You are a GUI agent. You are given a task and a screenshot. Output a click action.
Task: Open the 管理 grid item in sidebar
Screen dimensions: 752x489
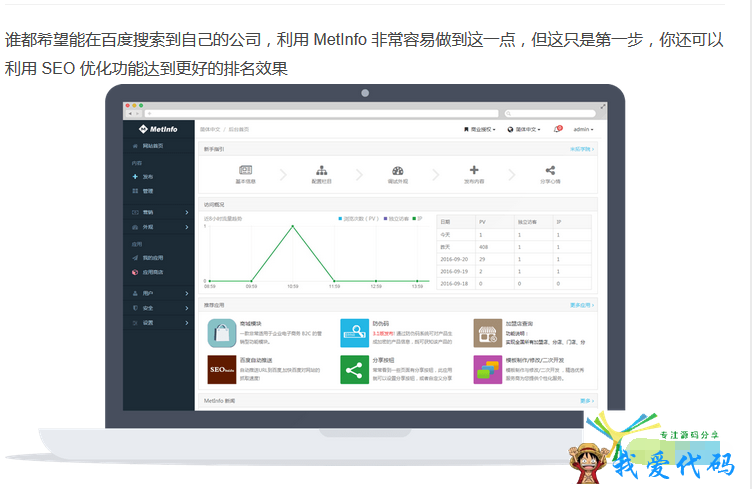tap(143, 191)
